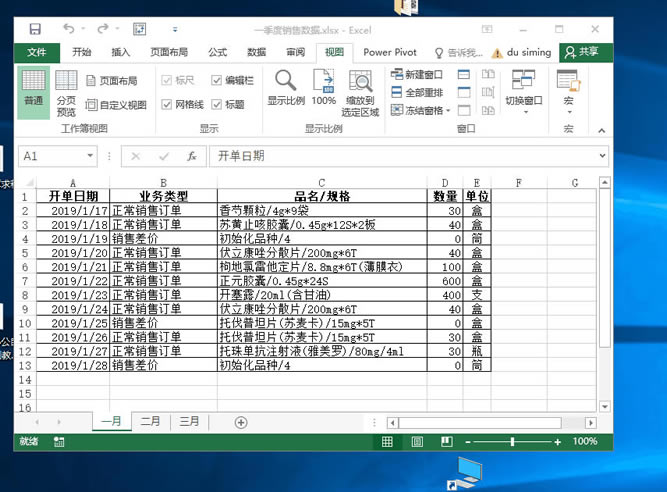Click the zoom out minus button
This screenshot has height=492, width=667.
click(468, 442)
